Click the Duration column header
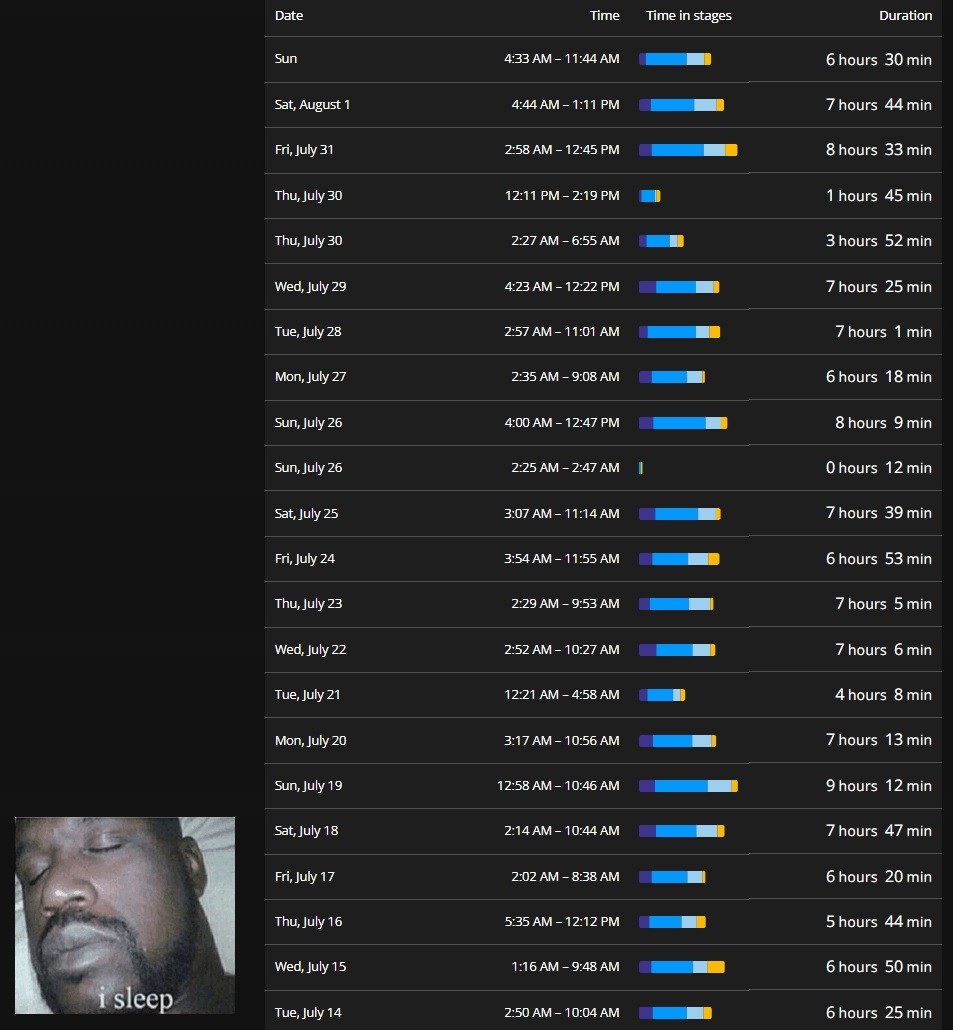This screenshot has width=953, height=1030. 905,15
